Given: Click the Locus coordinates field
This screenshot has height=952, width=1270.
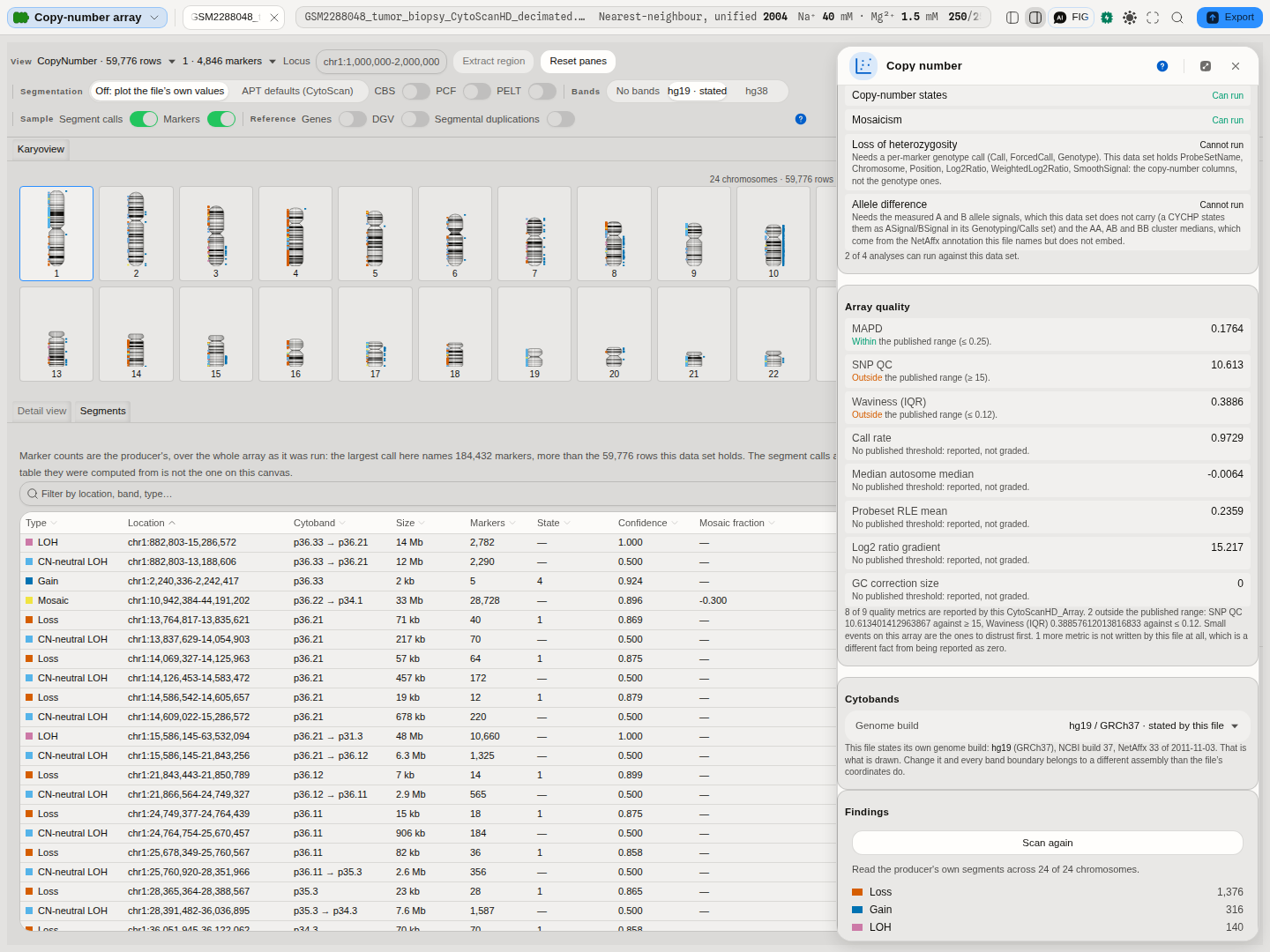Looking at the screenshot, I should pyautogui.click(x=381, y=62).
